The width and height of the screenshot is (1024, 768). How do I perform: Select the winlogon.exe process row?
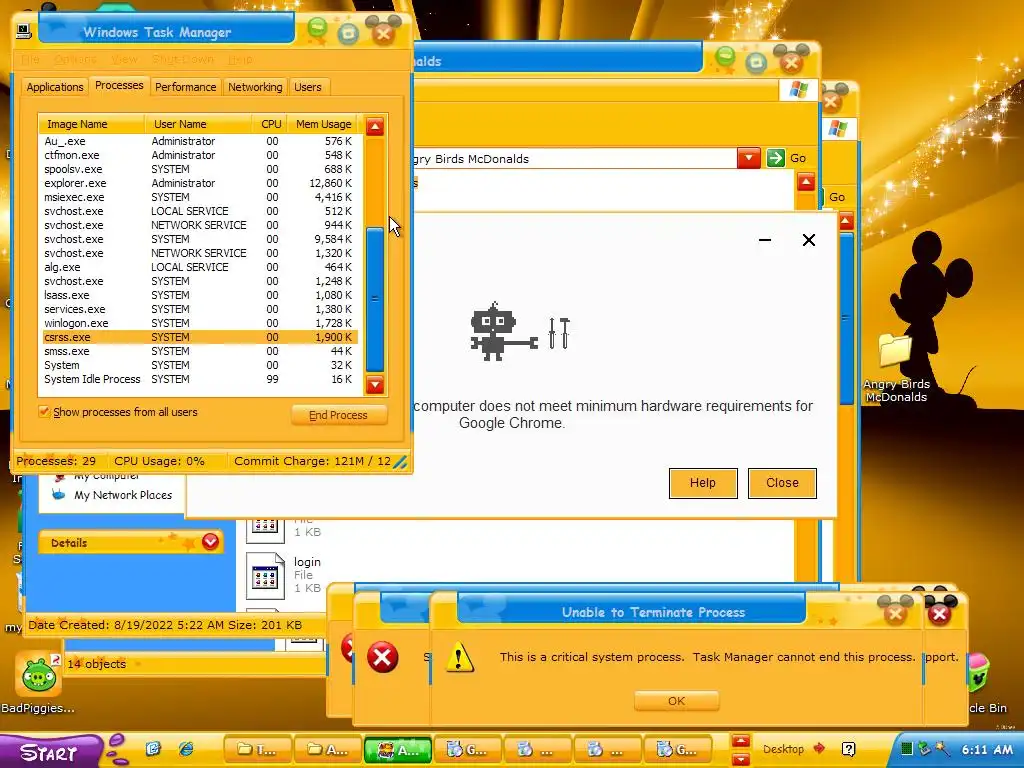(199, 323)
